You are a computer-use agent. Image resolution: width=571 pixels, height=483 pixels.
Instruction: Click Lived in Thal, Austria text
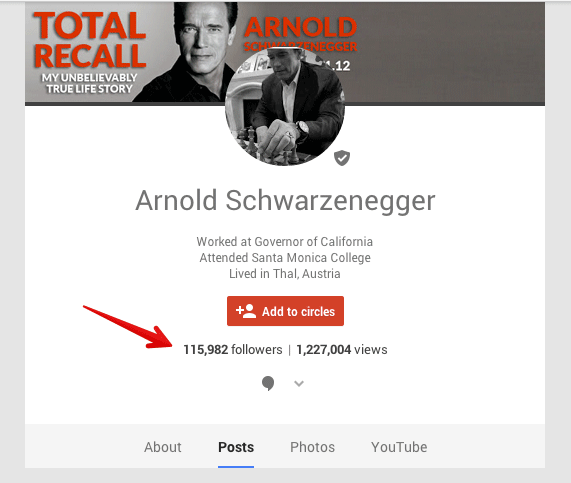tap(285, 274)
